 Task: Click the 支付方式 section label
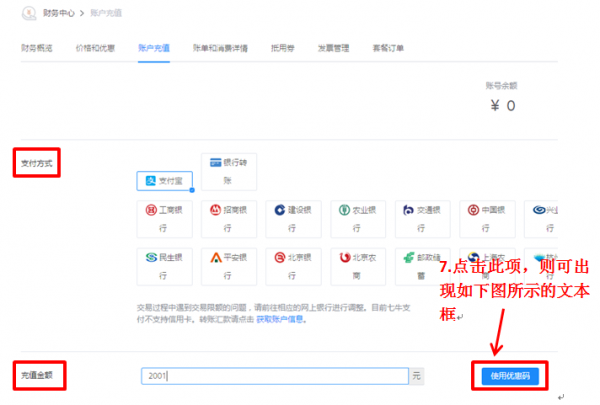tap(37, 163)
